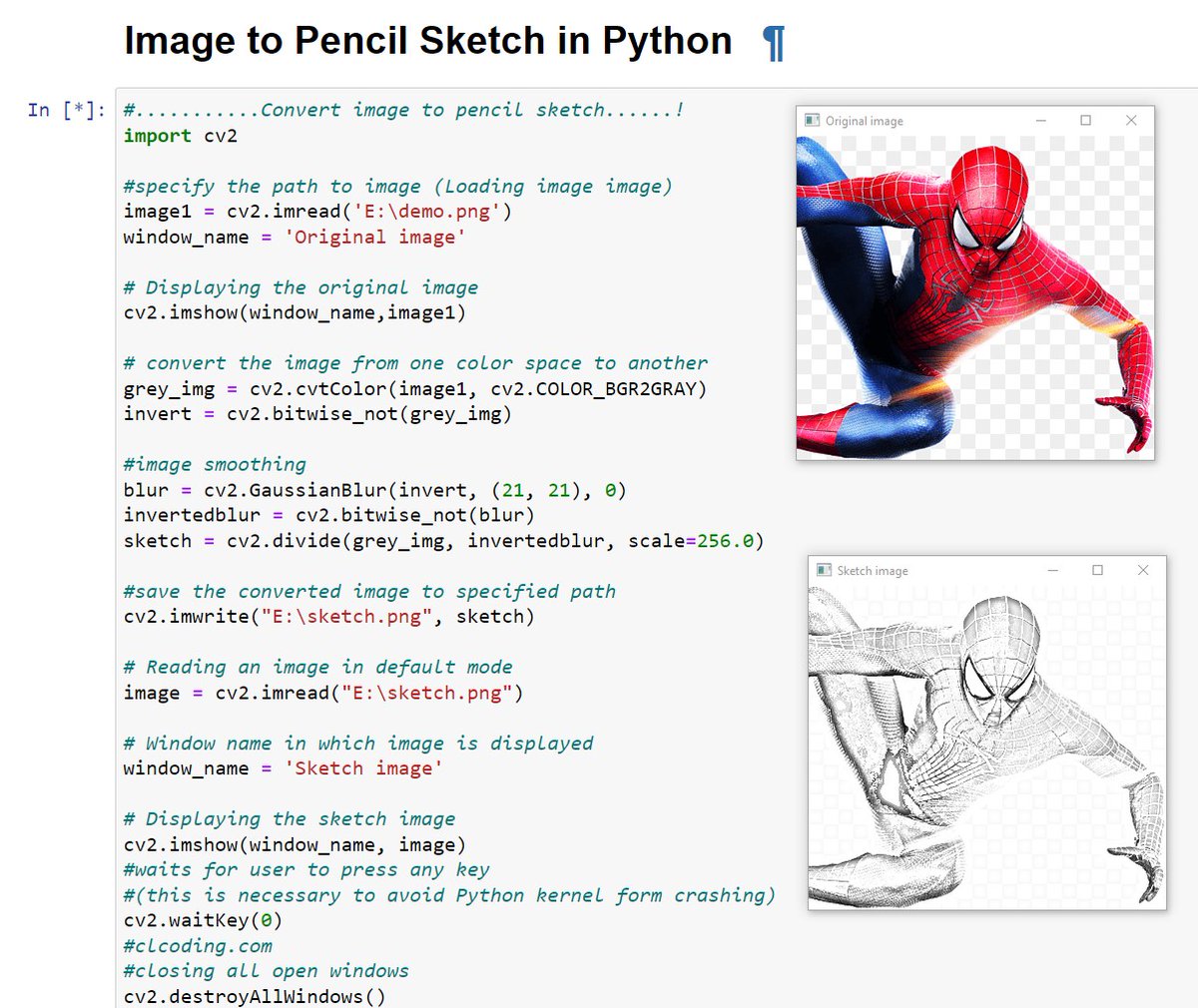This screenshot has width=1198, height=1008.
Task: Minimize the Original image window
Action: pyautogui.click(x=1038, y=120)
